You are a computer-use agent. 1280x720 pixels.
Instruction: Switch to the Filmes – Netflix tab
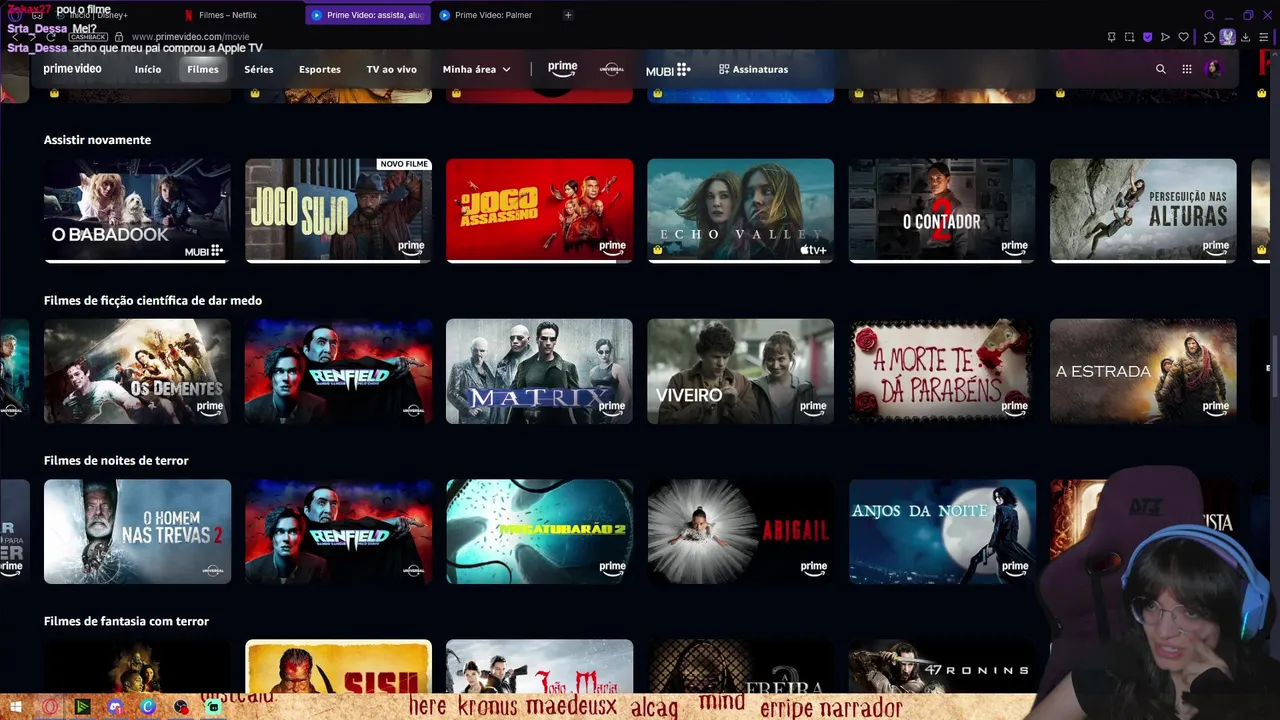point(228,15)
